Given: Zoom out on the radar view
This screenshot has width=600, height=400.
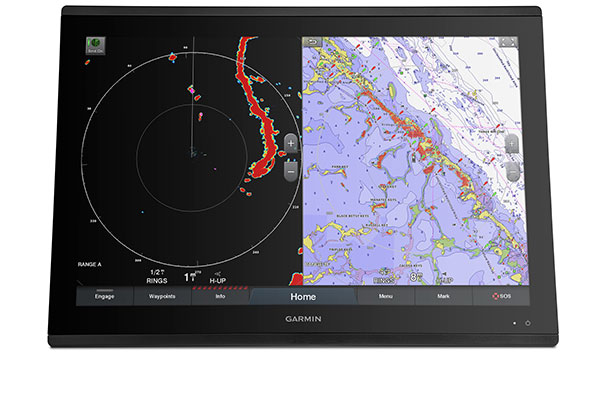Looking at the screenshot, I should 291,171.
